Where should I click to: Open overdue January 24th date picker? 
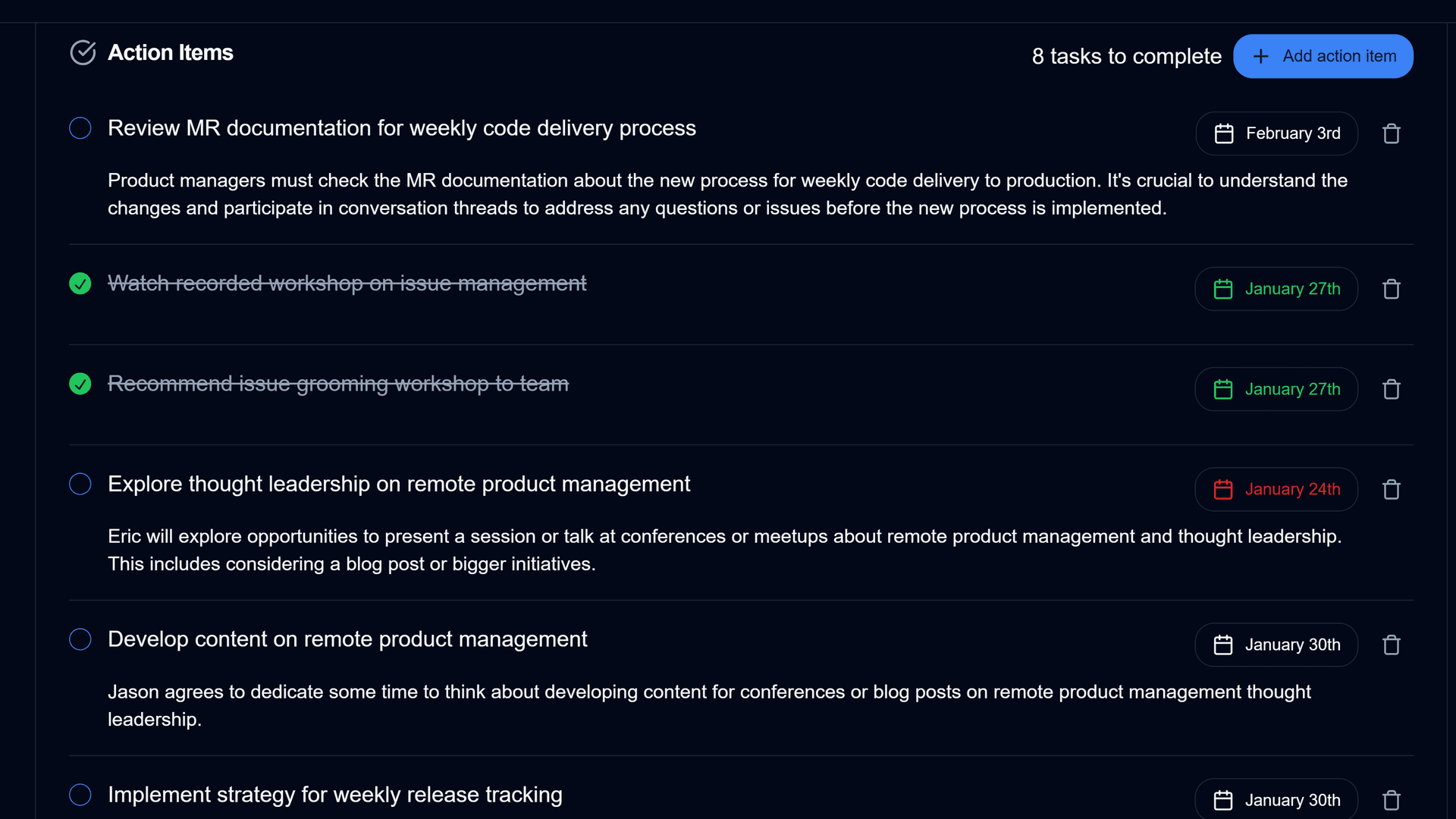tap(1276, 489)
